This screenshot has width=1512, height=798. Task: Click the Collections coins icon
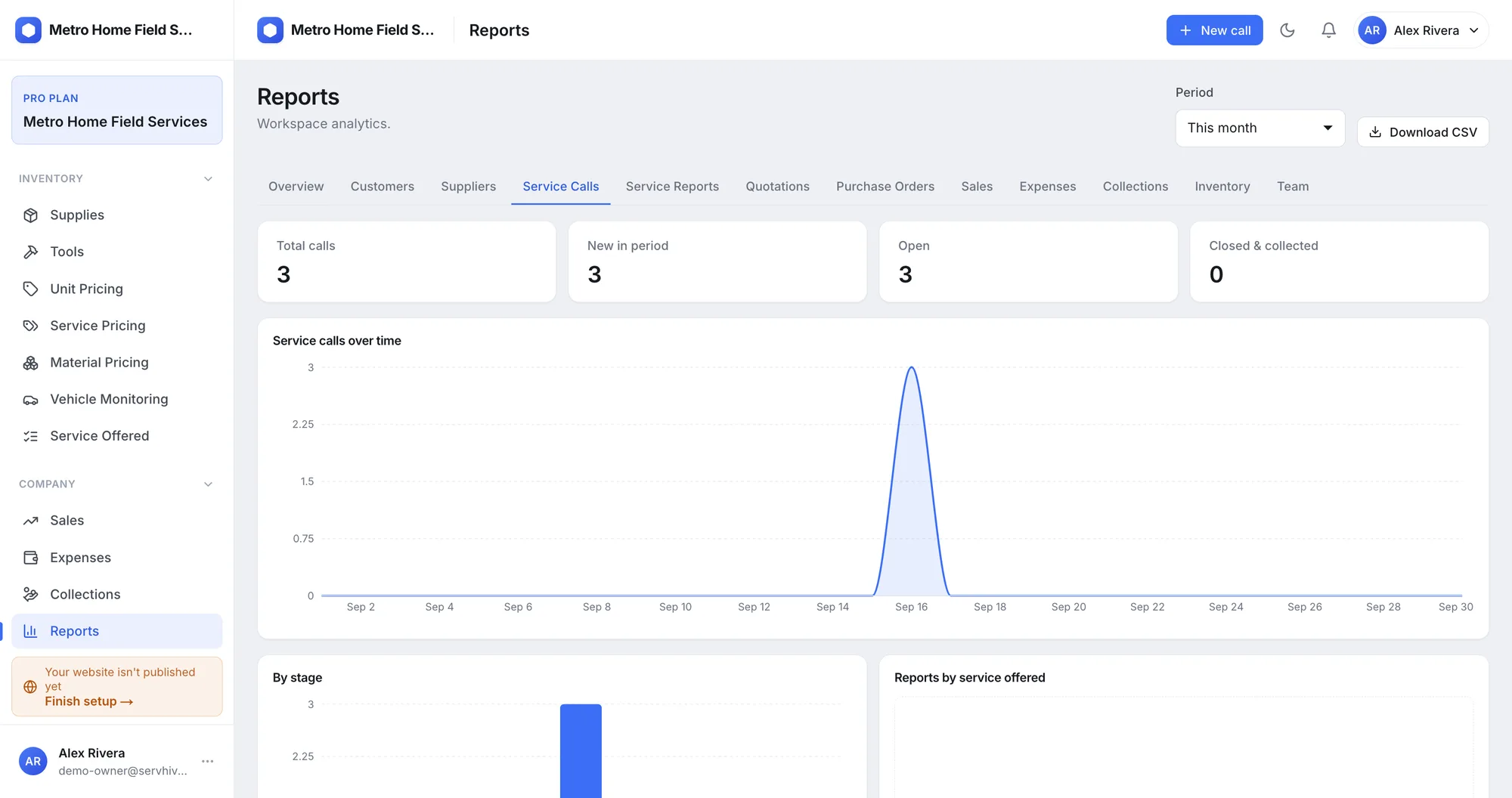pyautogui.click(x=30, y=595)
